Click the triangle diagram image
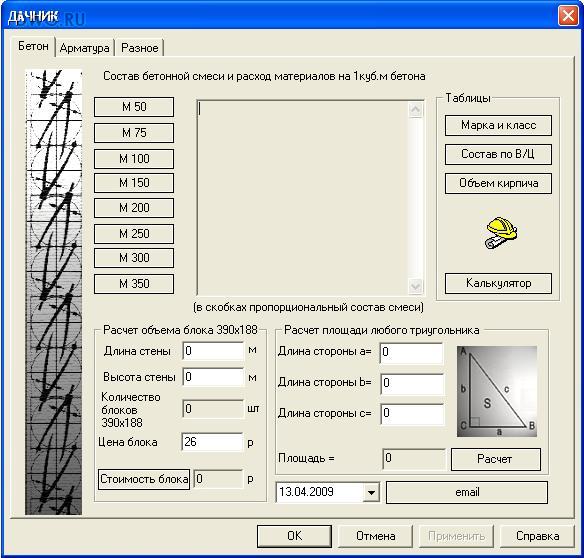The height and width of the screenshot is (558, 584). (497, 391)
